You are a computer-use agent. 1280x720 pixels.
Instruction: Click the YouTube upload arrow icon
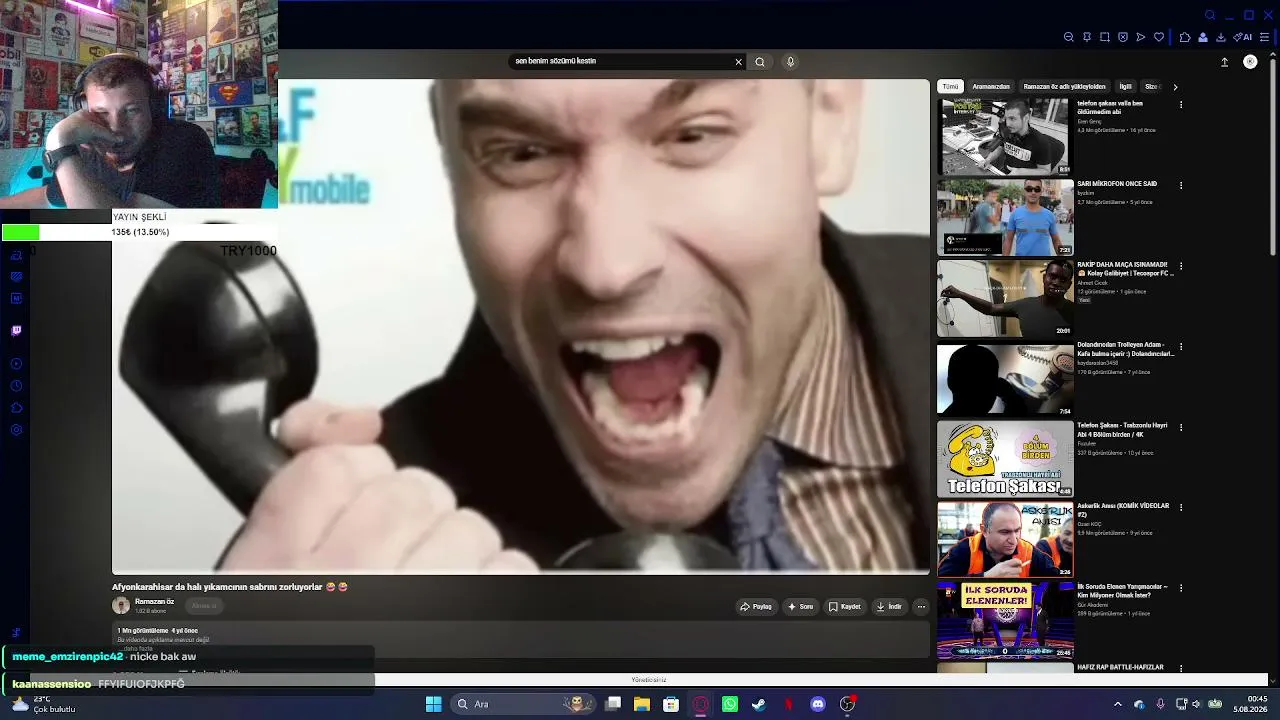click(1224, 62)
